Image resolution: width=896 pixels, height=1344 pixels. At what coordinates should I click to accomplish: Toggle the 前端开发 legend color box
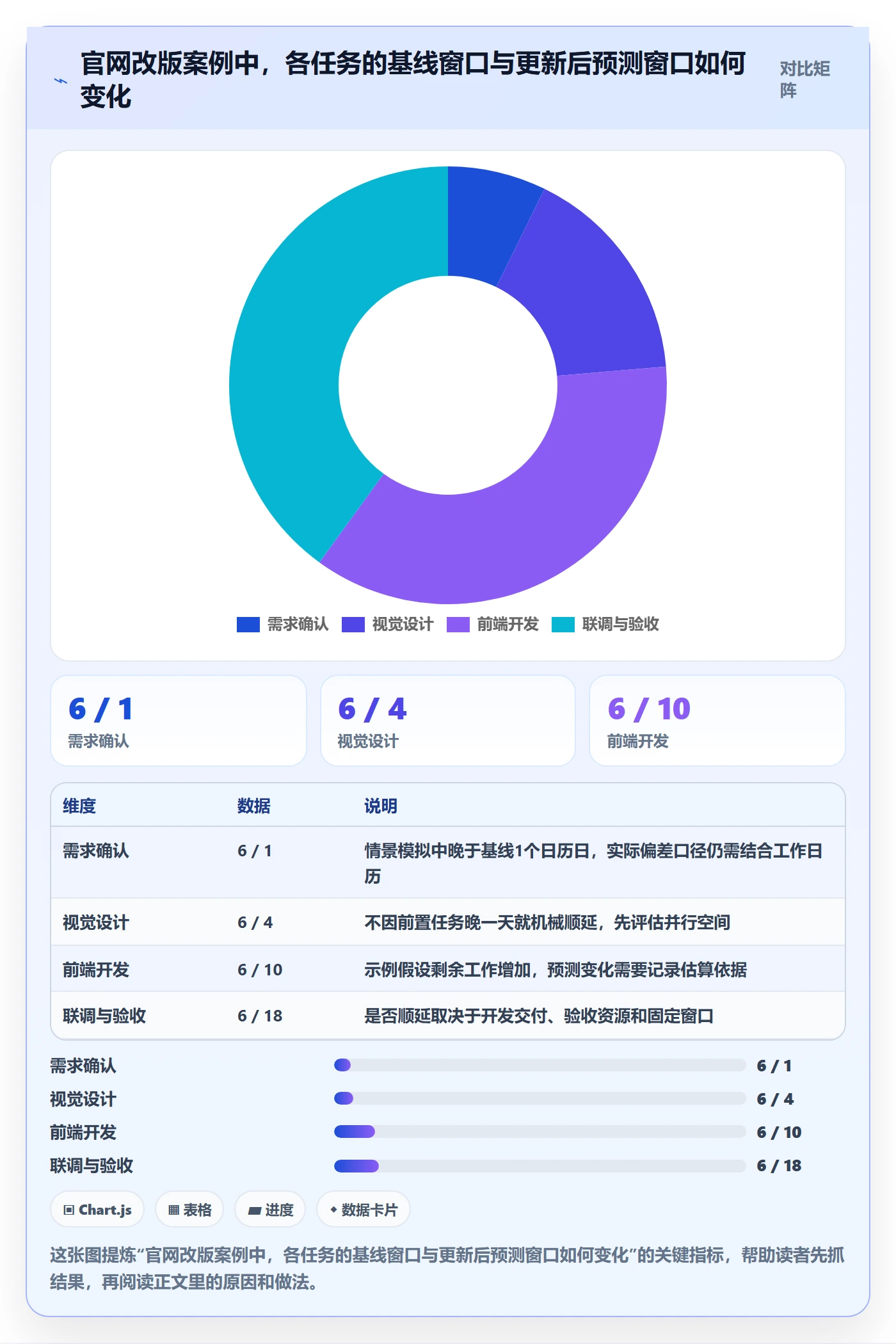458,624
